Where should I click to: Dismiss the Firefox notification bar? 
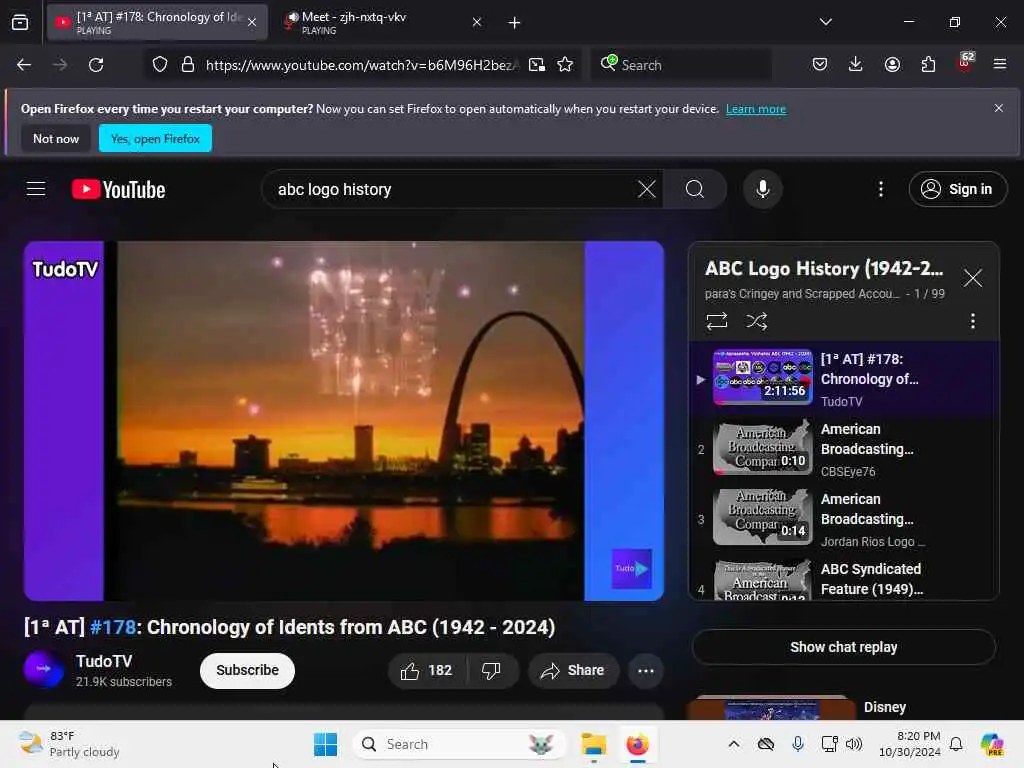999,108
